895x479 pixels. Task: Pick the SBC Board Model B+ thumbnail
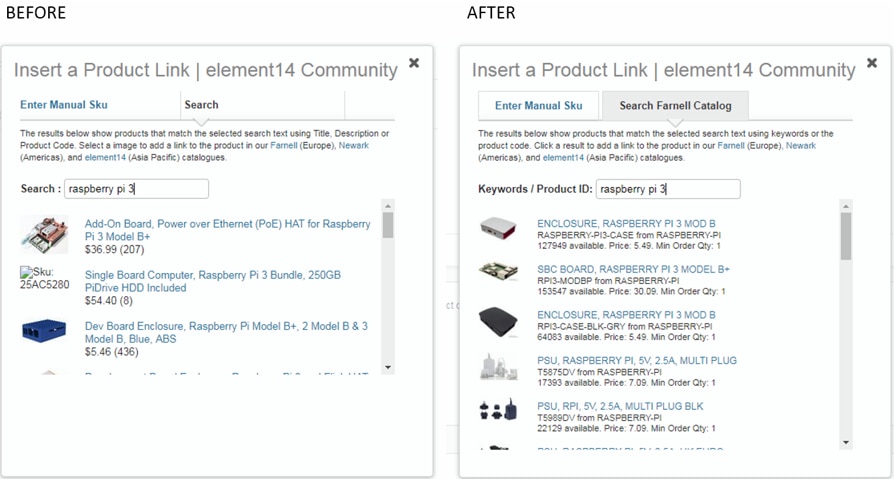point(498,273)
